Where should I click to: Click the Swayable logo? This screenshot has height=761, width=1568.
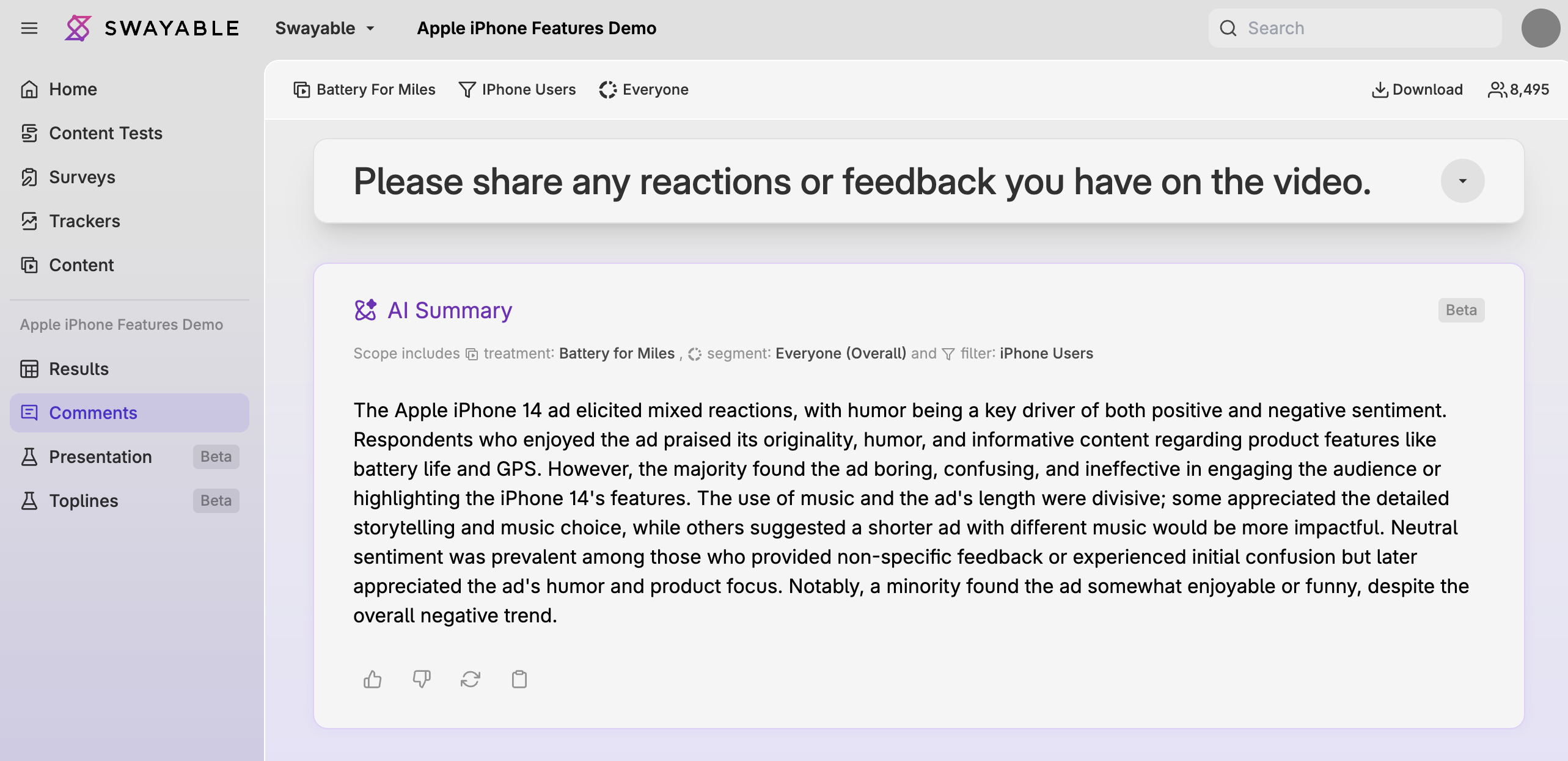152,27
